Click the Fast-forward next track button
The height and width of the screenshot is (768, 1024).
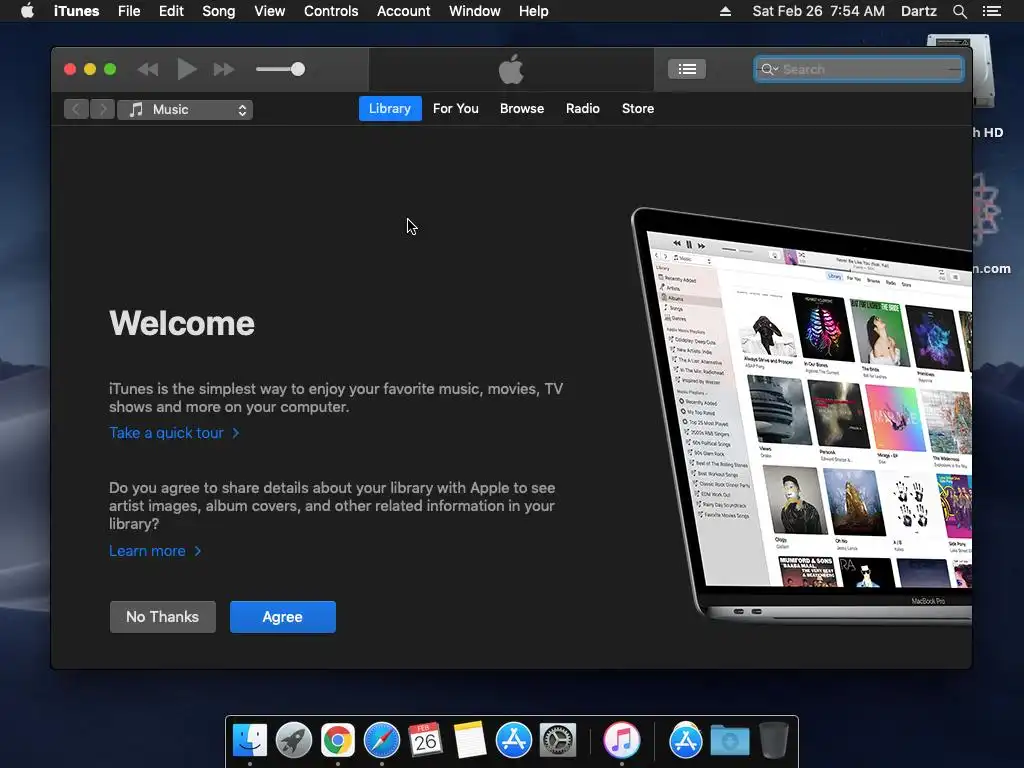[223, 69]
